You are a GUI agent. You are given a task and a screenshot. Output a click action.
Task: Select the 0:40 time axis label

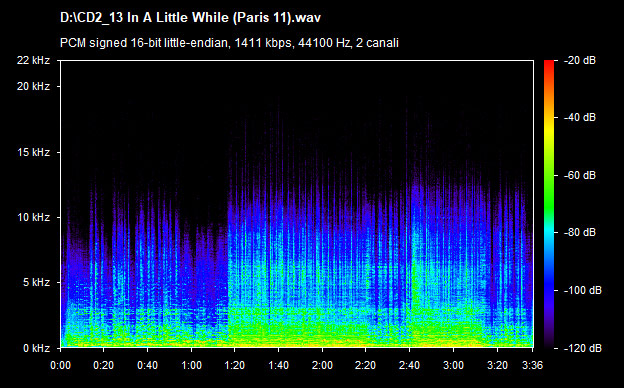pos(147,365)
